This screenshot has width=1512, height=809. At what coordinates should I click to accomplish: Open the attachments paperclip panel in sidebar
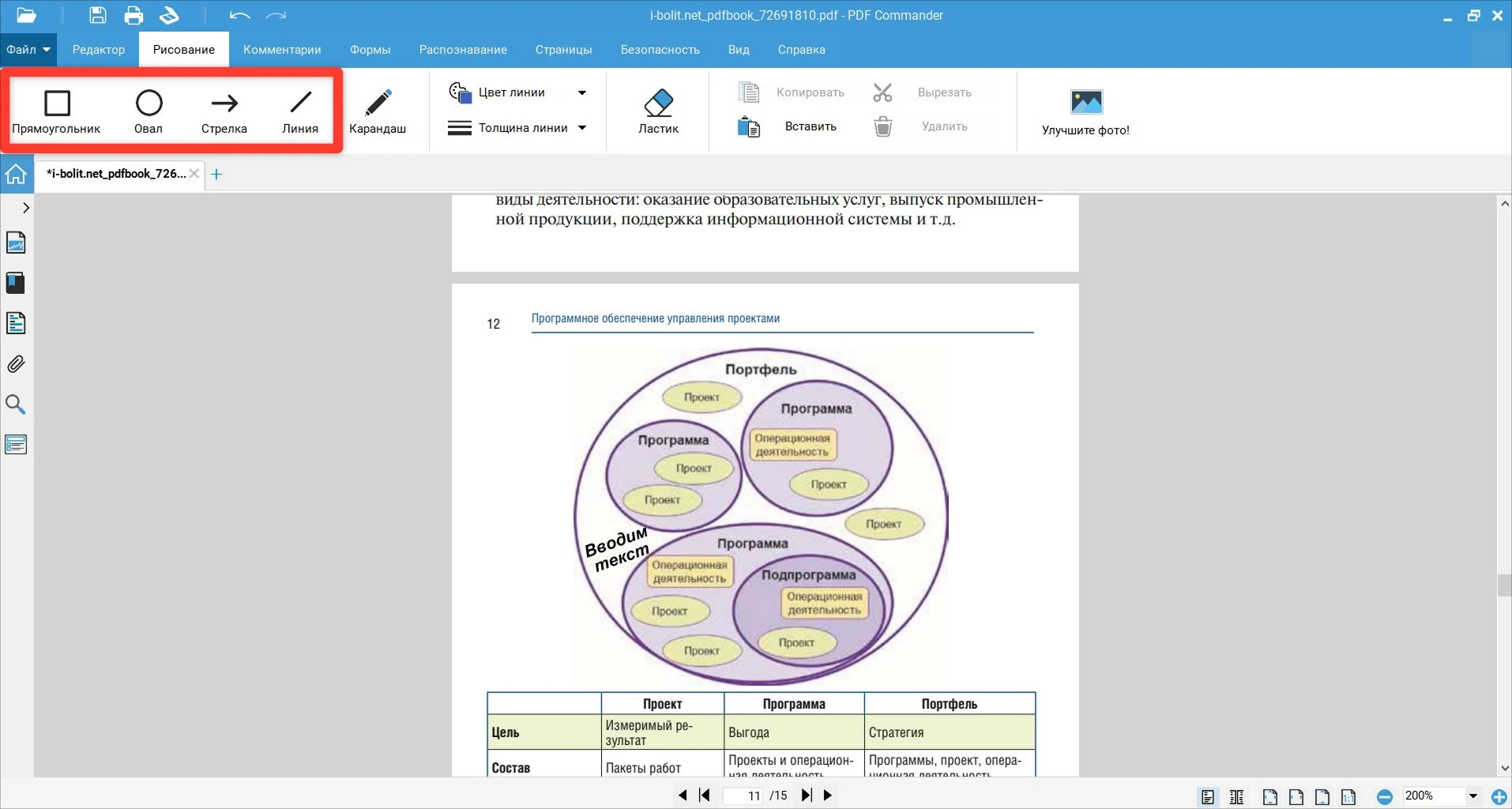click(x=16, y=364)
